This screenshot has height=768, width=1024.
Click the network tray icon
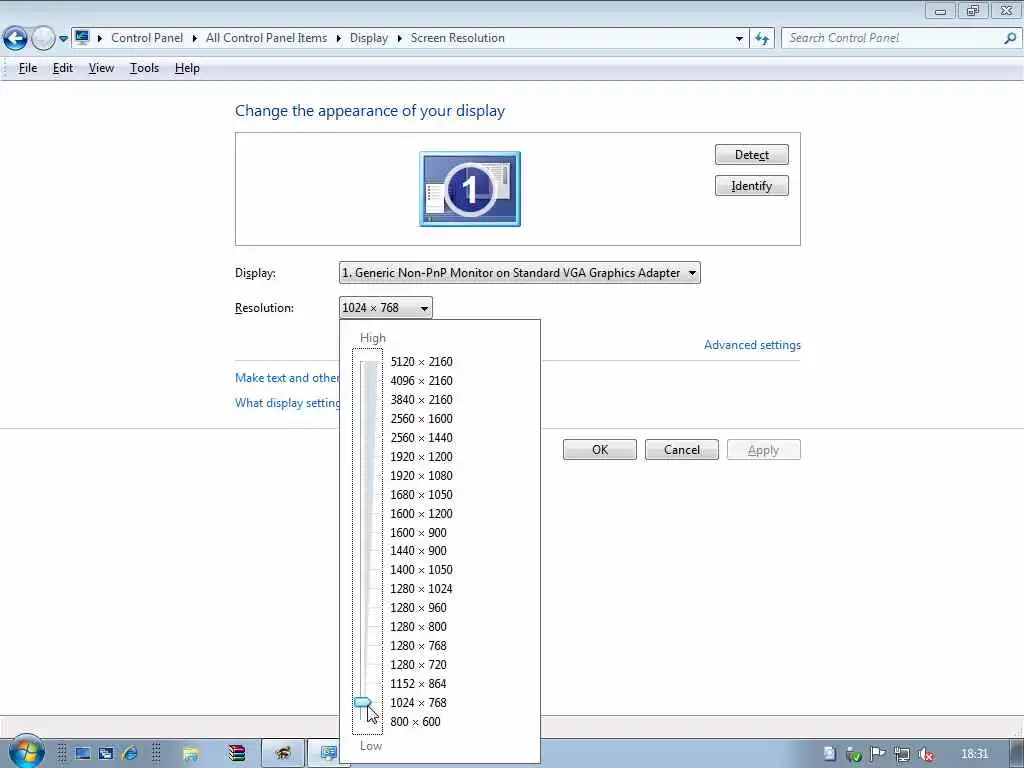pos(902,754)
